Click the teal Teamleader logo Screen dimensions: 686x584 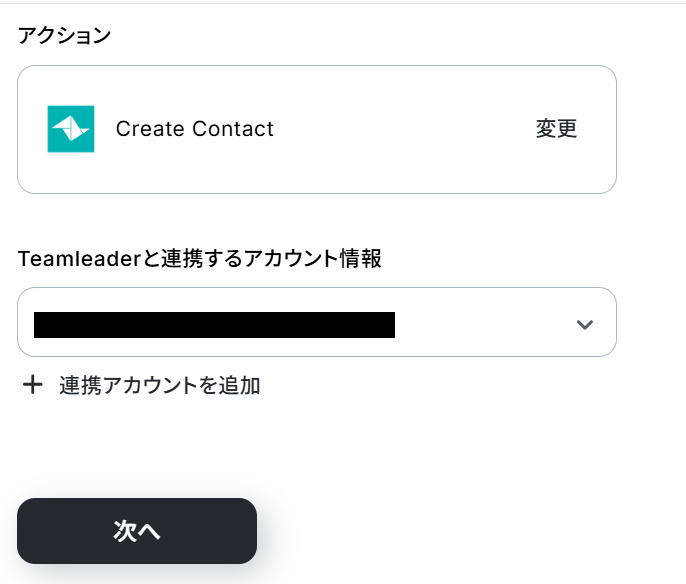click(71, 129)
